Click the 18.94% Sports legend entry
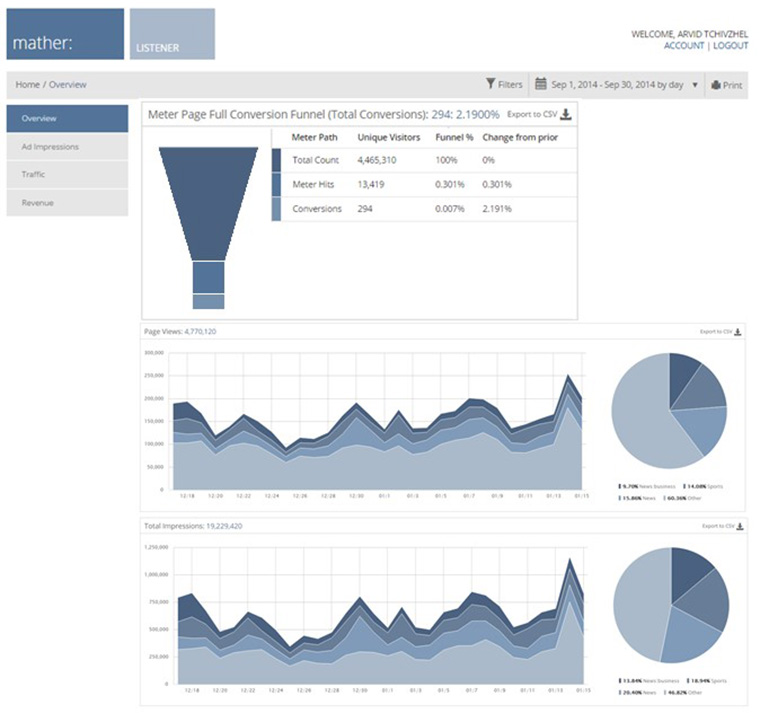This screenshot has height=713, width=760. pos(707,681)
